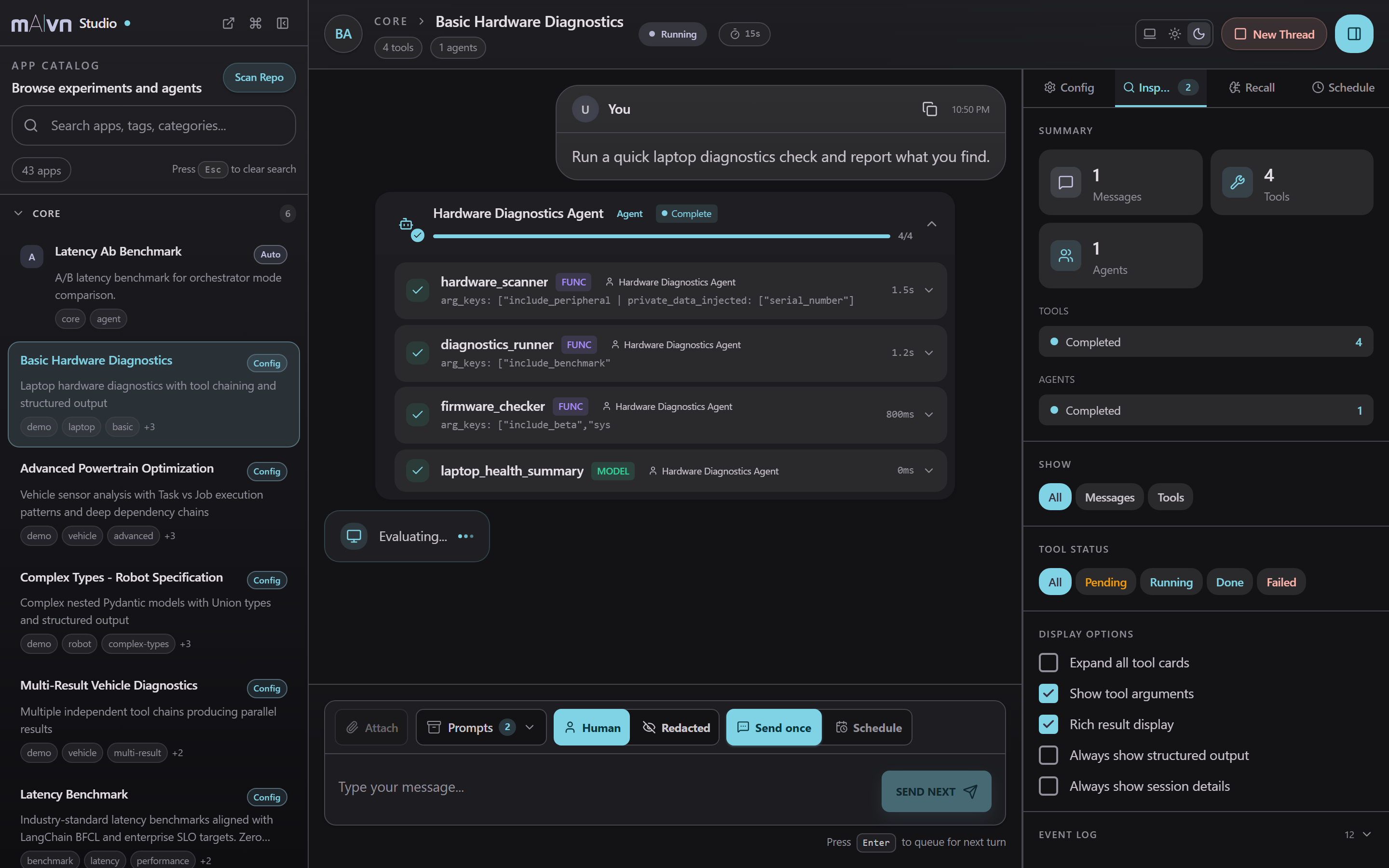The width and height of the screenshot is (1389, 868).
Task: Collapse the CORE category in the catalog
Action: point(18,213)
